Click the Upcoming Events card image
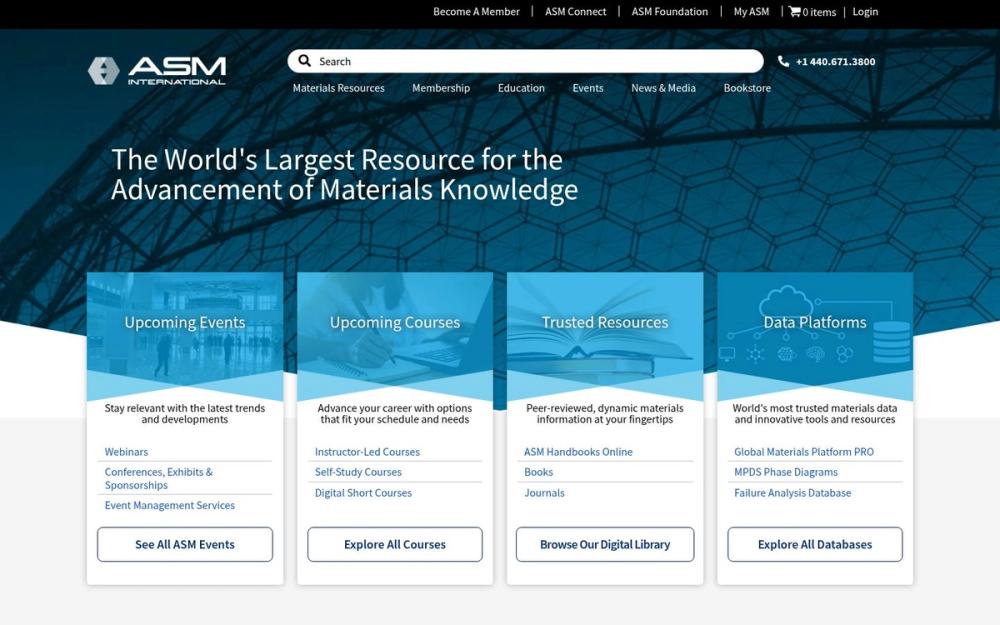This screenshot has width=1000, height=625. (185, 337)
